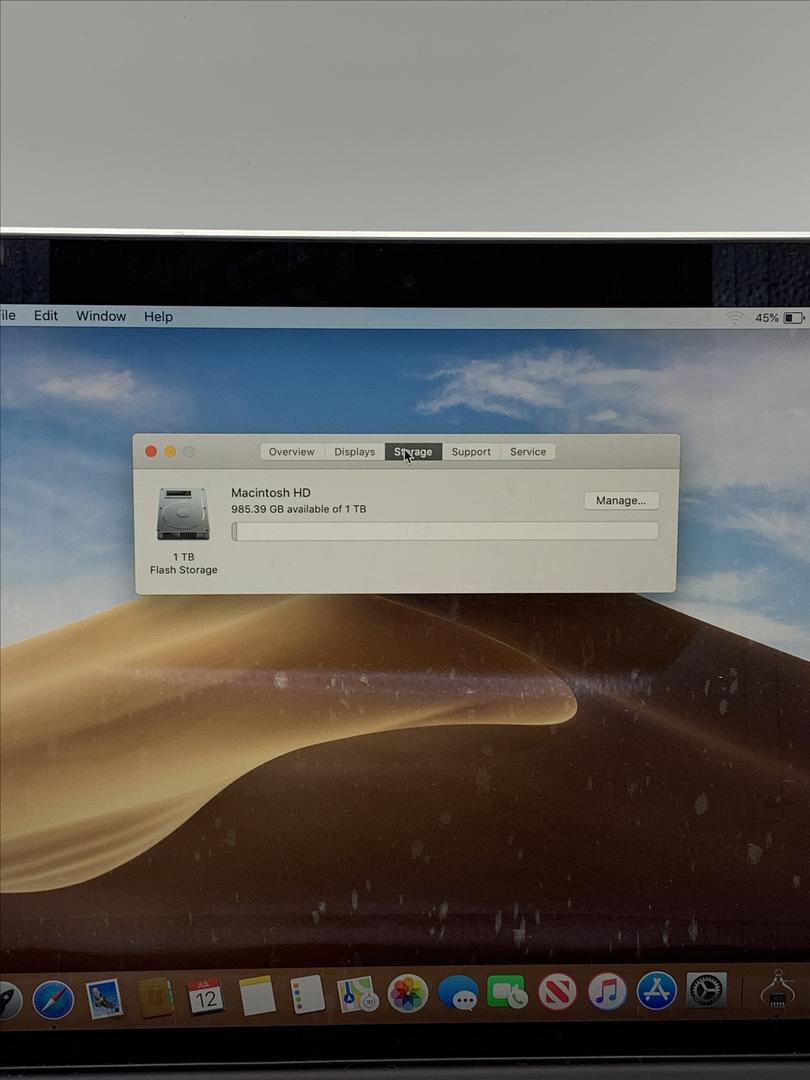810x1080 pixels.
Task: Open Launchpad rocket icon in Dock
Action: [10, 1000]
